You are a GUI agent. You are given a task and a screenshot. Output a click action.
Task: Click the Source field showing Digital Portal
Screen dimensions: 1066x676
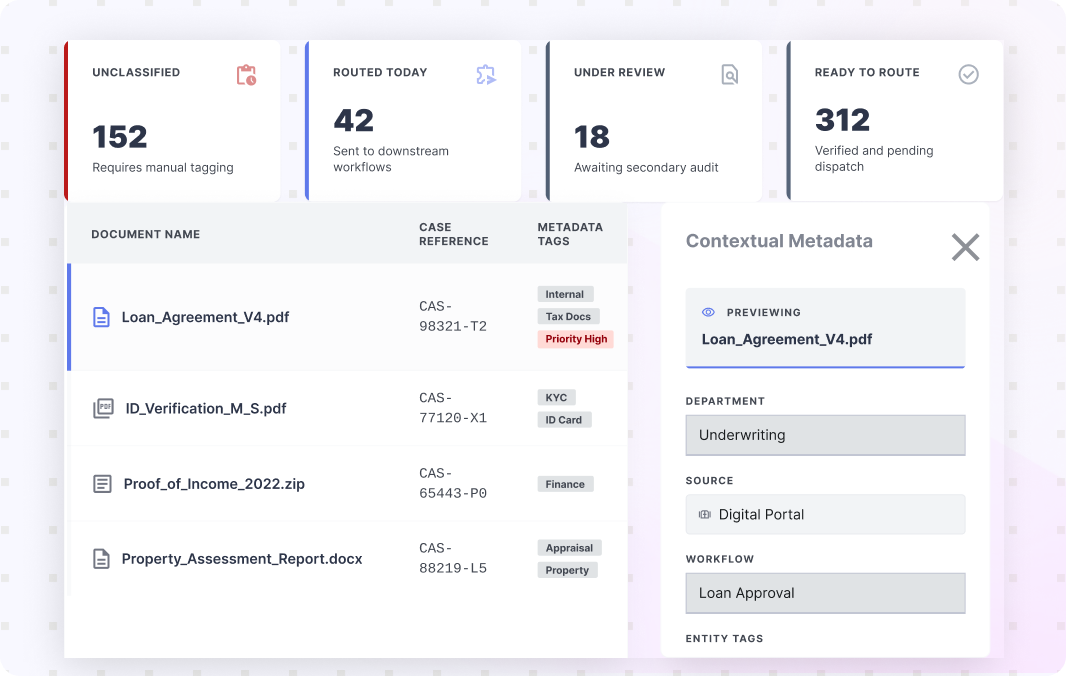pos(825,514)
